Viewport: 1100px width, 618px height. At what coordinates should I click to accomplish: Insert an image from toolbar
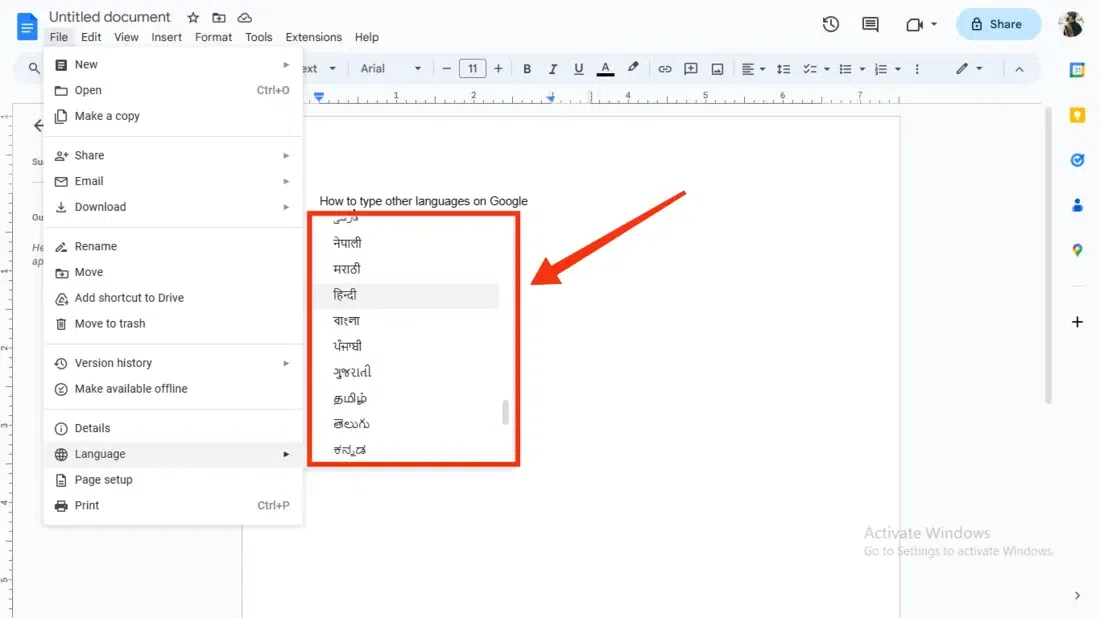[717, 69]
